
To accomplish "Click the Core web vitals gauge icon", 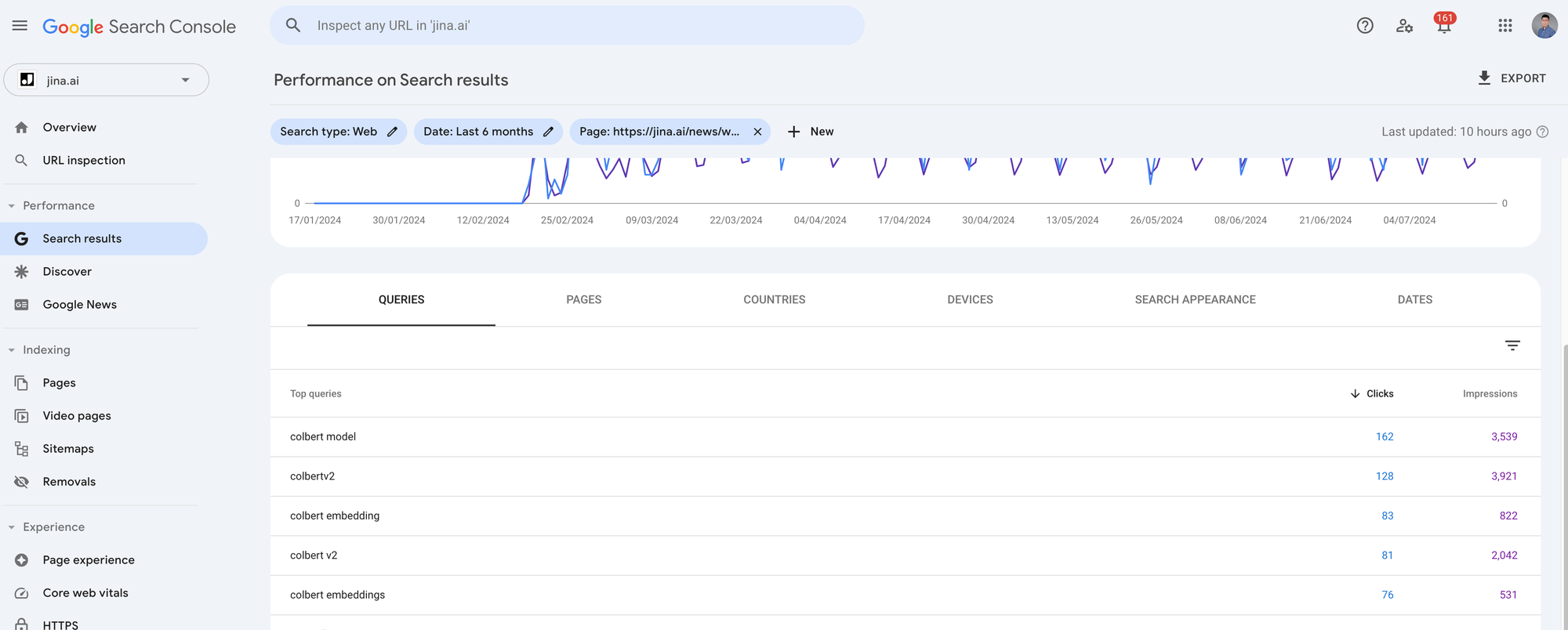I will (21, 592).
